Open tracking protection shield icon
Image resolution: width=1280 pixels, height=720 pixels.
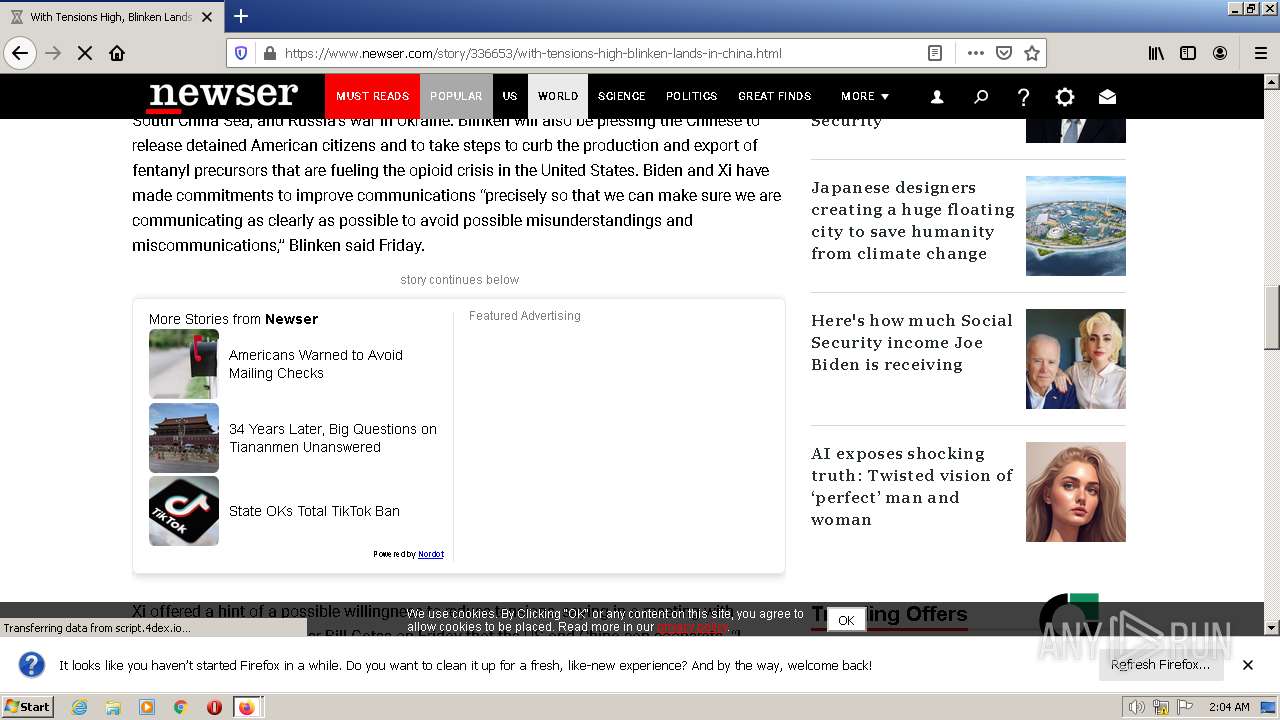click(241, 53)
